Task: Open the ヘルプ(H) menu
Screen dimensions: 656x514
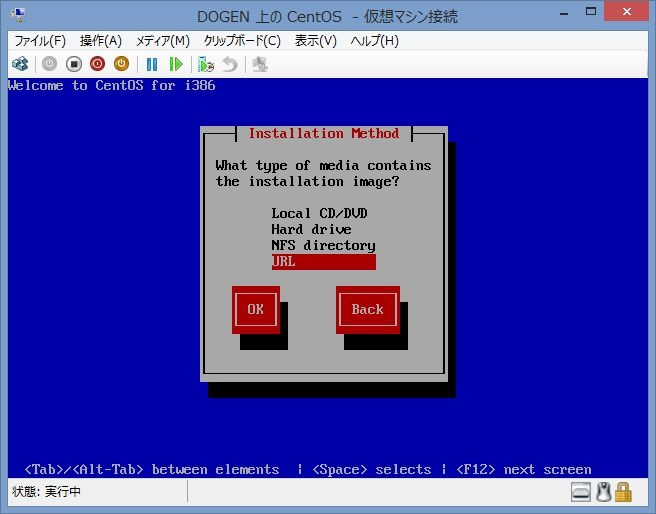Action: point(374,41)
